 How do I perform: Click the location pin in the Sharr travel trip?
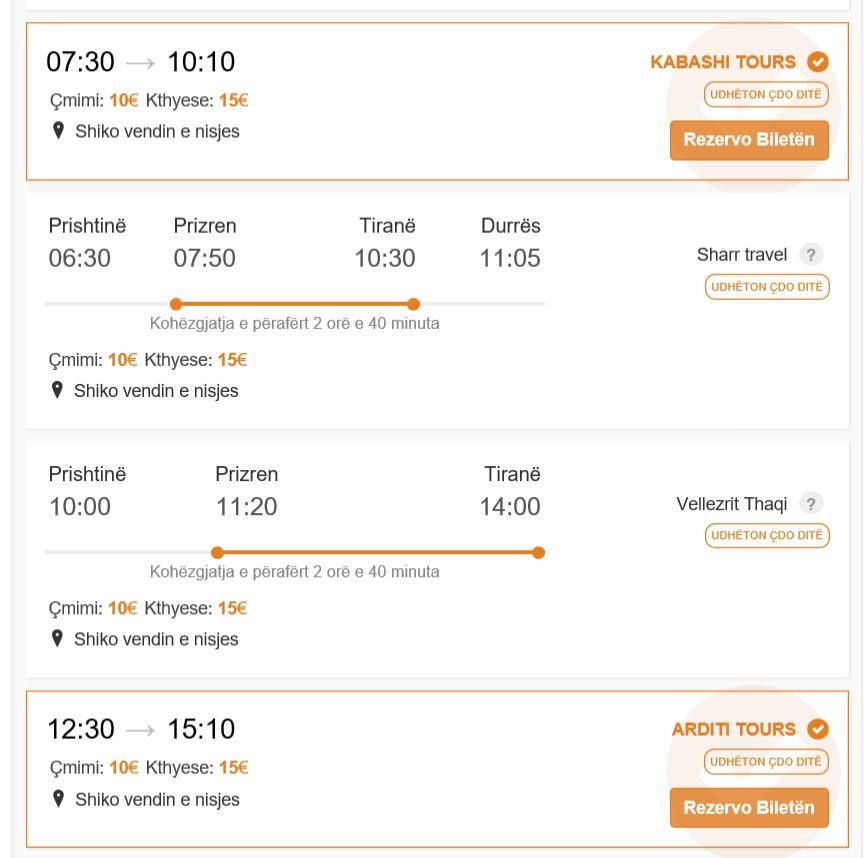click(x=57, y=390)
